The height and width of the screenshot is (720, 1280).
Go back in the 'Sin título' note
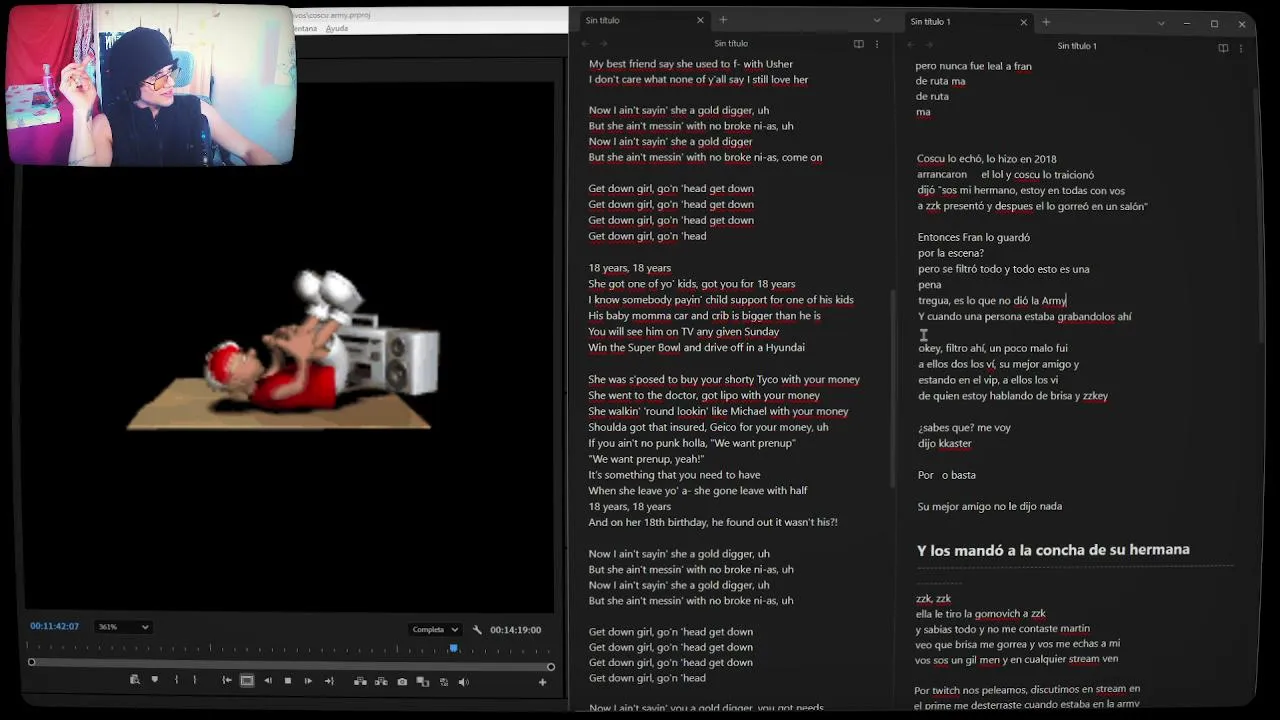[x=585, y=44]
